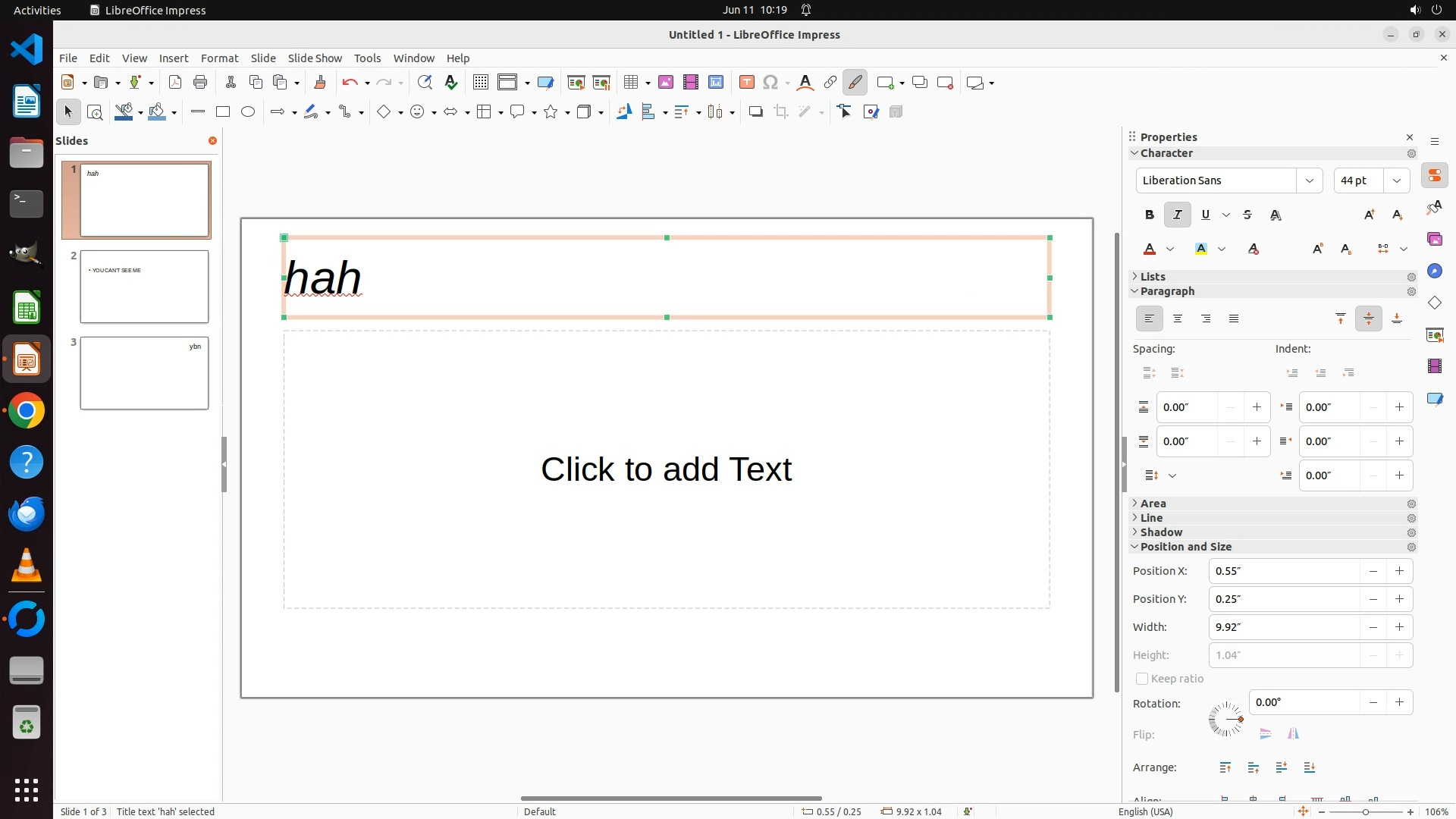Select slide 2 thumbnail
1456x819 pixels.
(144, 287)
